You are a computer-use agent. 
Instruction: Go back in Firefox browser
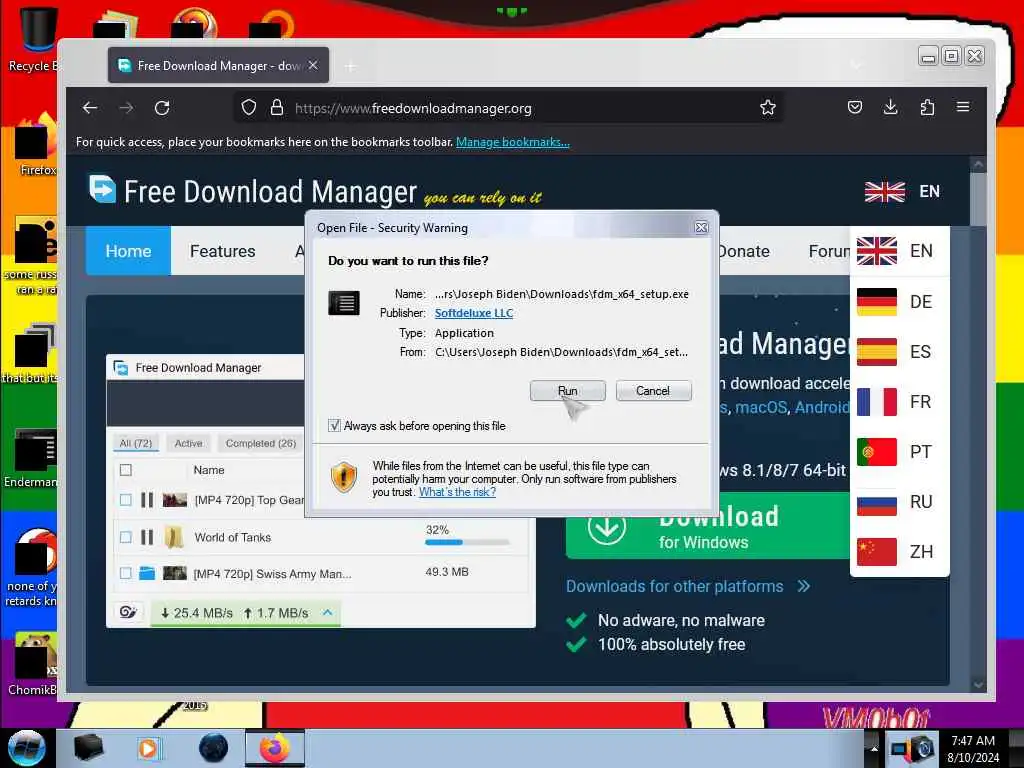tap(90, 108)
